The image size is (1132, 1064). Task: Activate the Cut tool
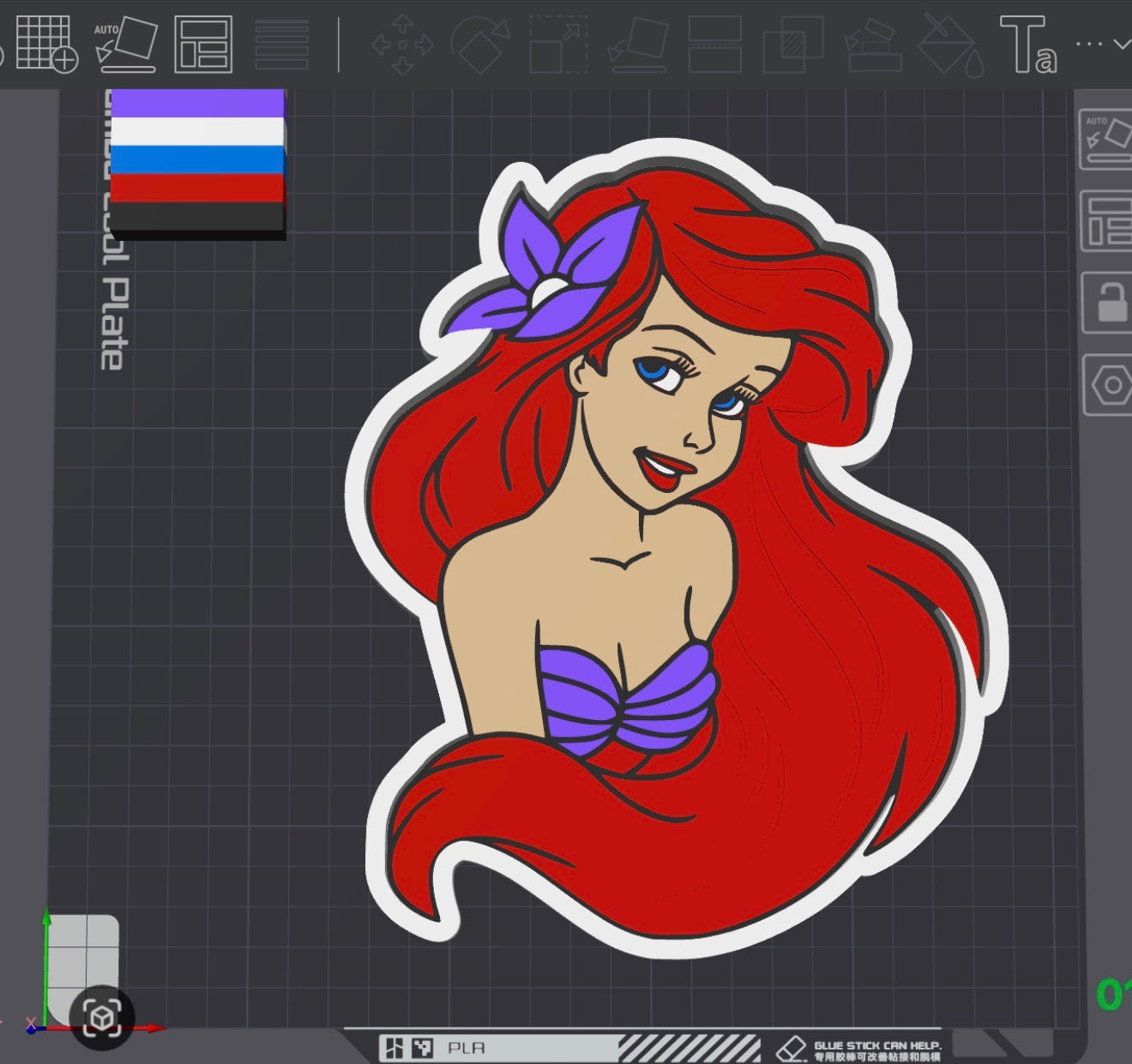(715, 45)
